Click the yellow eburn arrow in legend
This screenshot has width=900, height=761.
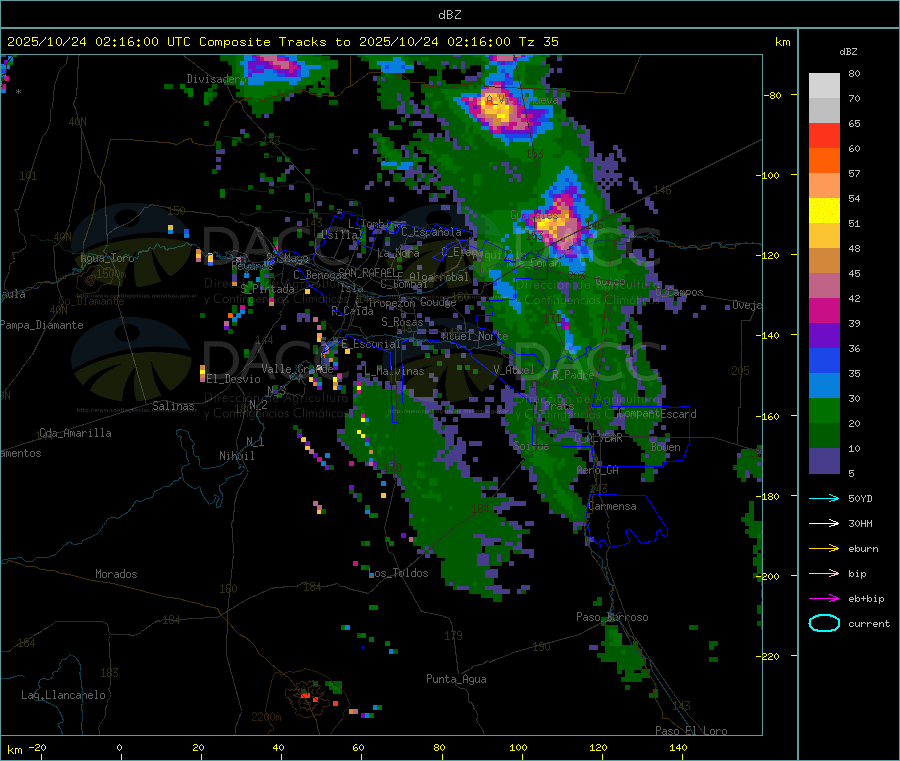coord(824,549)
